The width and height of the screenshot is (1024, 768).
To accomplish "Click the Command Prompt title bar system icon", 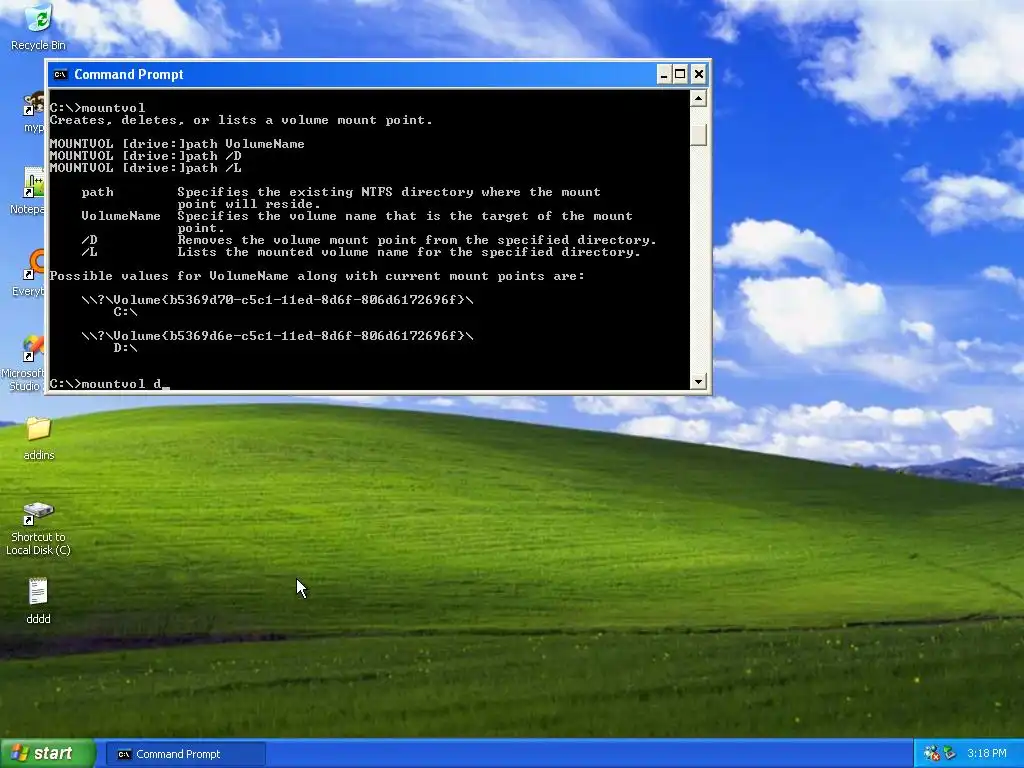I will click(x=60, y=74).
